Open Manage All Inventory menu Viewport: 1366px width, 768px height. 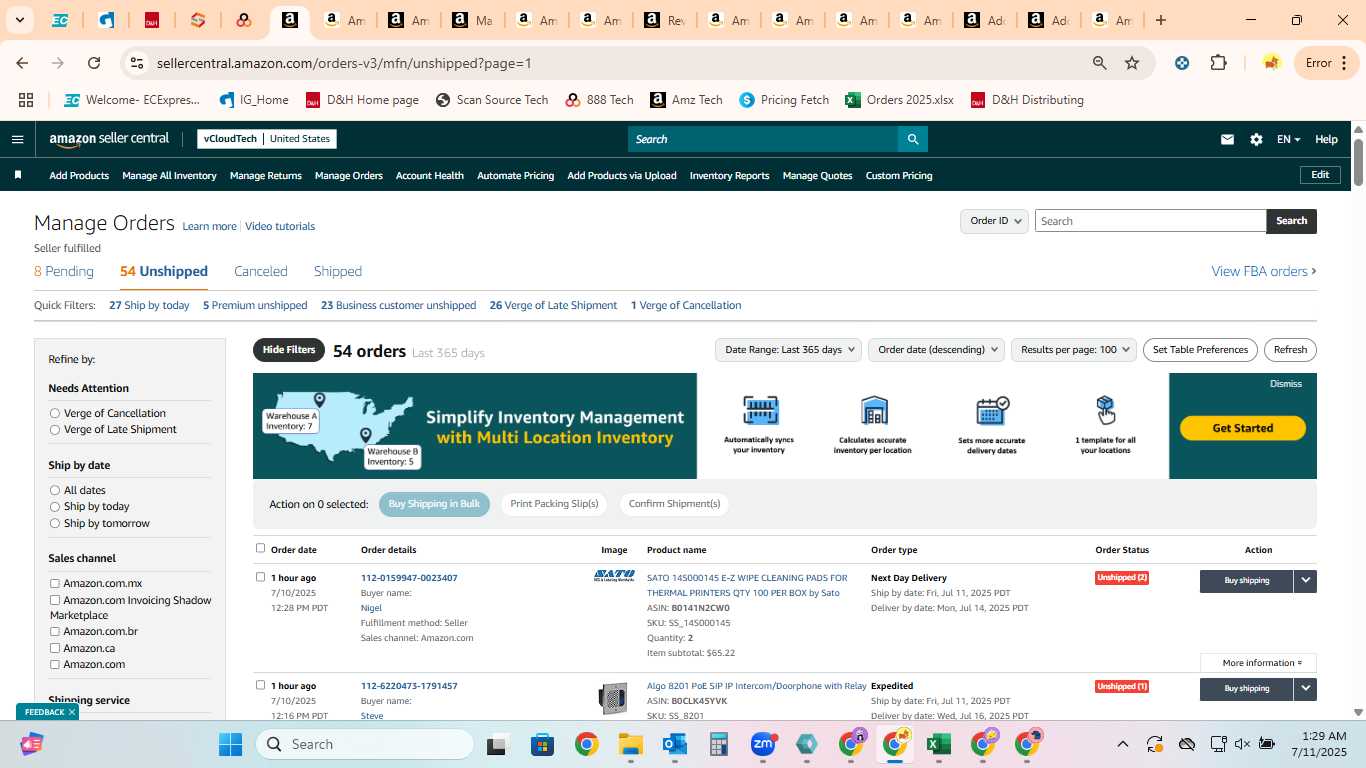(x=169, y=176)
